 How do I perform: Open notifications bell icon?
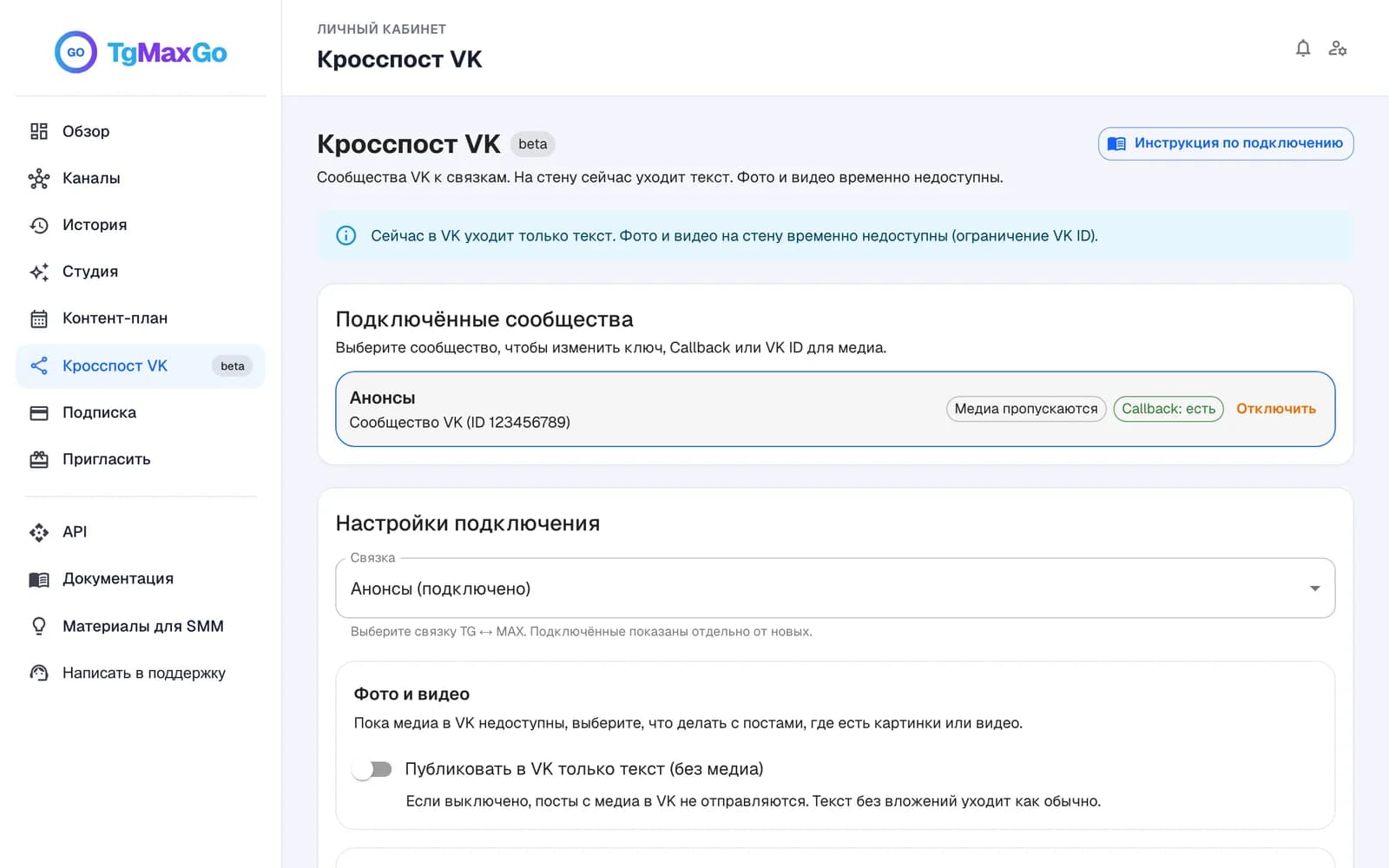point(1303,49)
